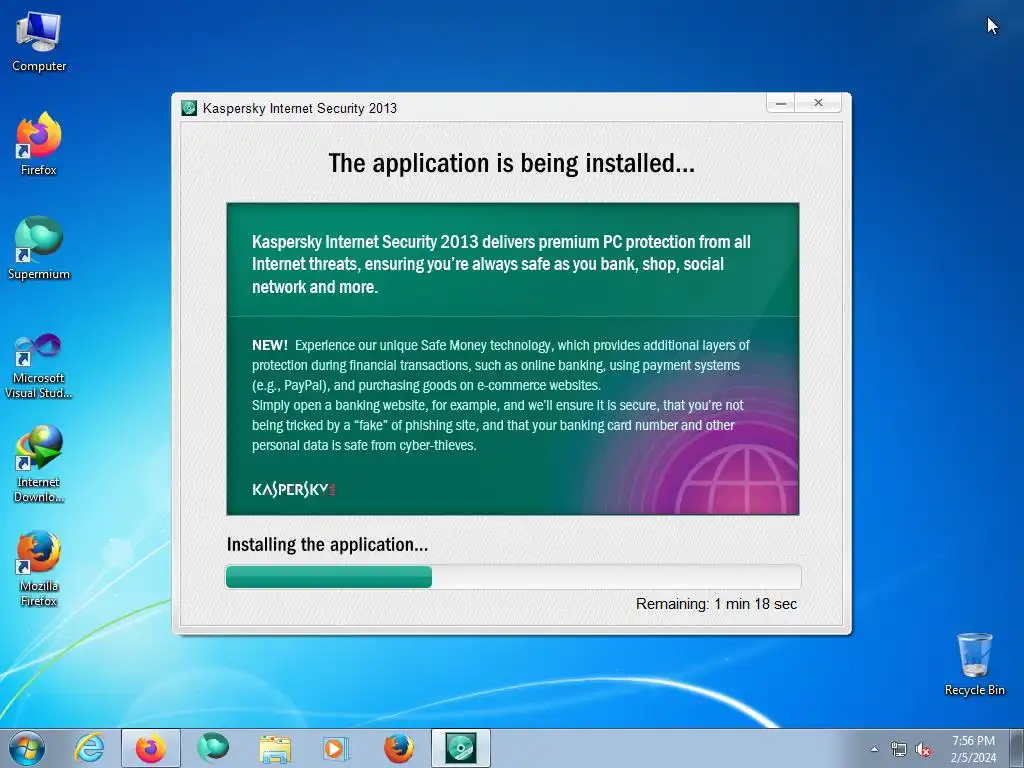Open Windows Explorer from the taskbar
Screen dimensions: 1024x768
coord(275,748)
